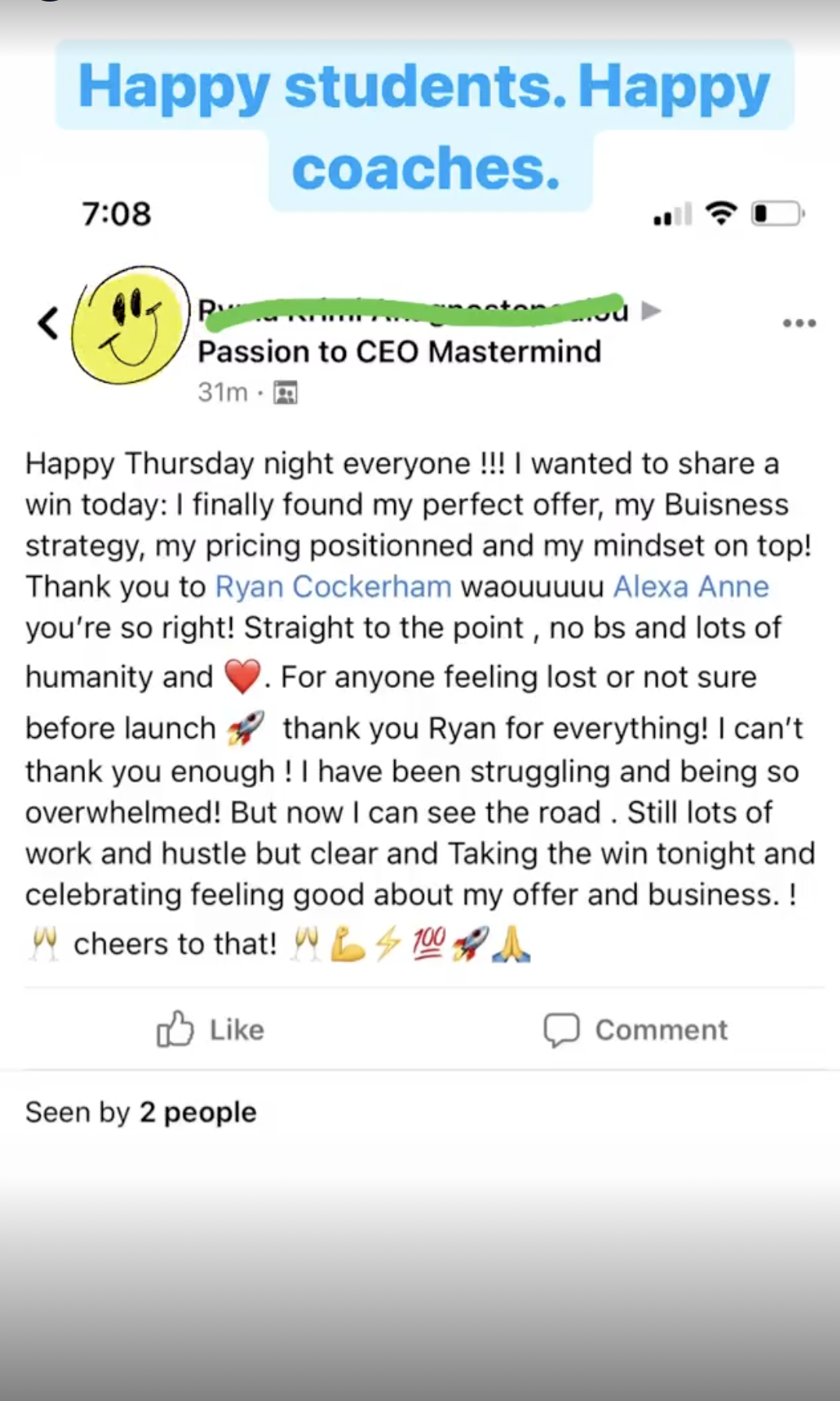
Task: View who saw: Seen by 2 people
Action: coord(141,1112)
